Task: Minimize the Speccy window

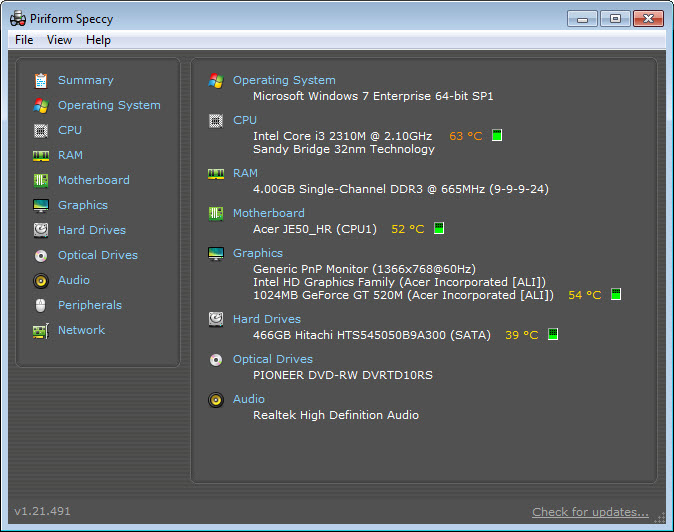Action: 582,19
